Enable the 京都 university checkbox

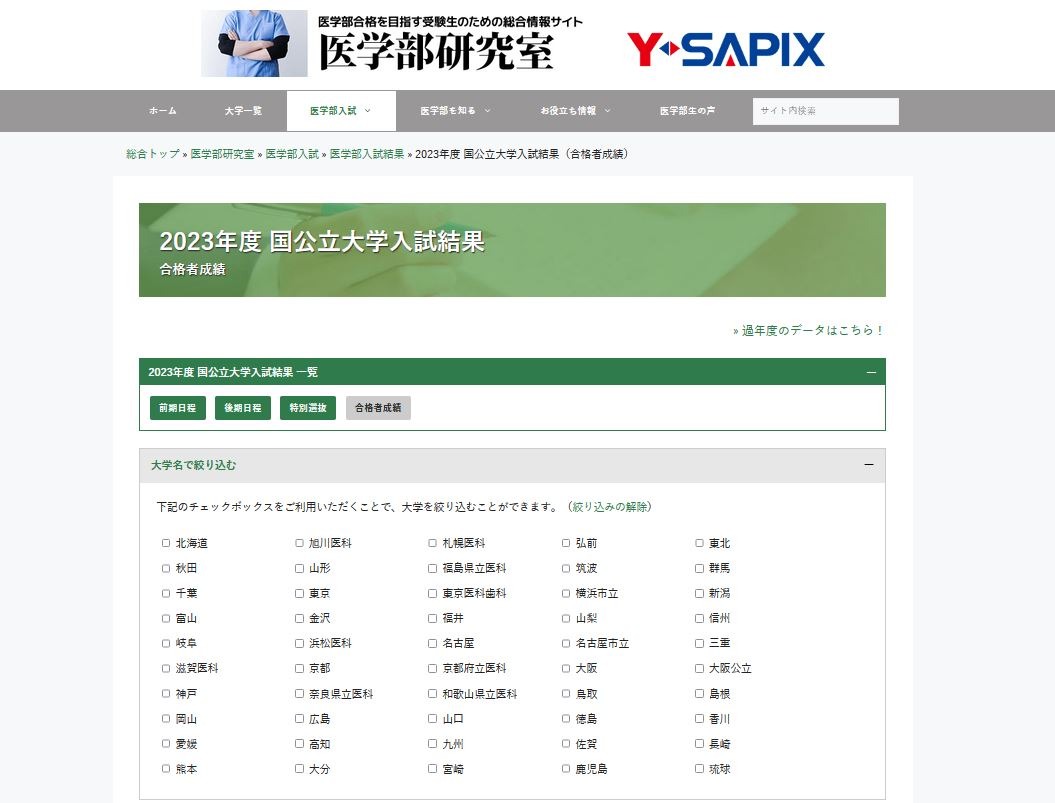pos(299,668)
